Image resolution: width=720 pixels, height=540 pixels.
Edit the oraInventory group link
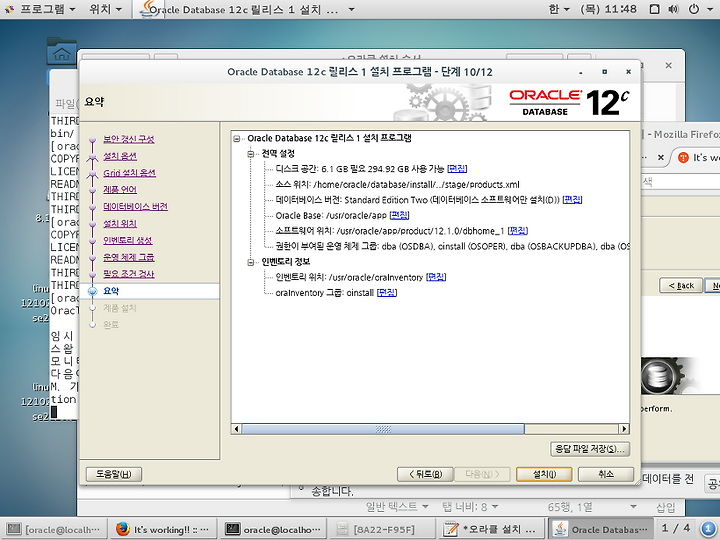[387, 292]
